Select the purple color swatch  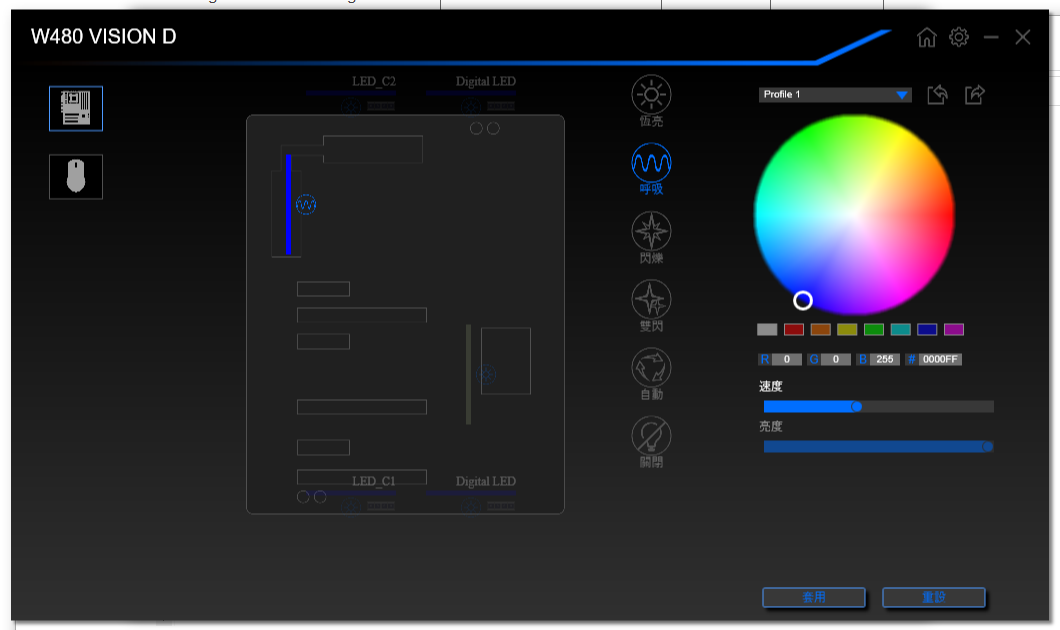click(x=954, y=329)
